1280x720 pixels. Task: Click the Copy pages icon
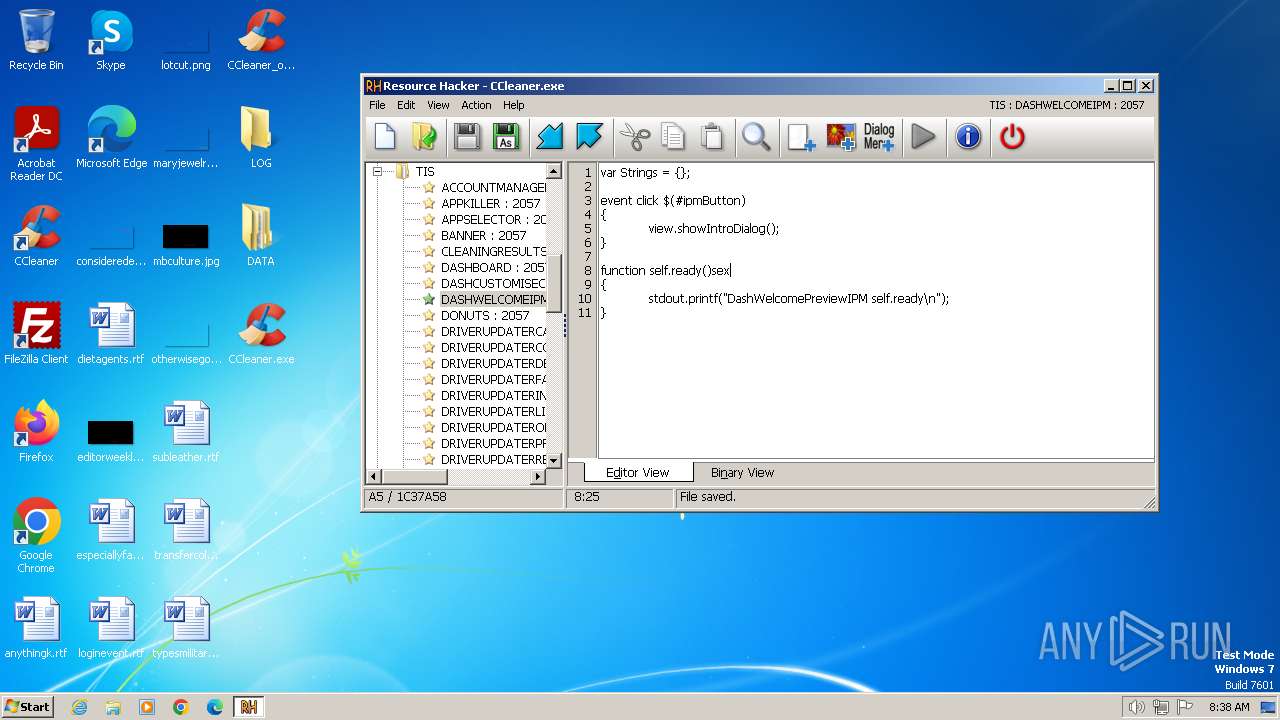point(673,137)
